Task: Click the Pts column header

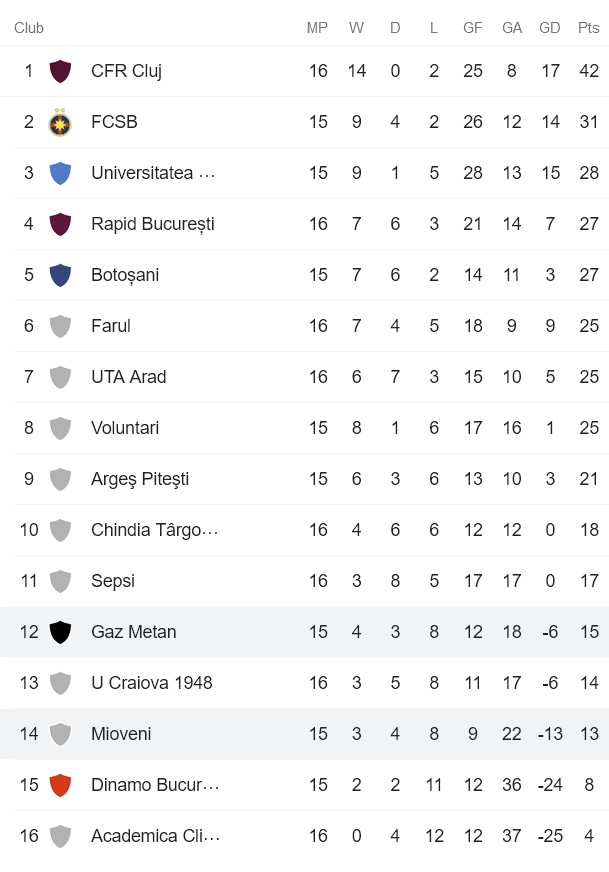Action: click(x=588, y=28)
